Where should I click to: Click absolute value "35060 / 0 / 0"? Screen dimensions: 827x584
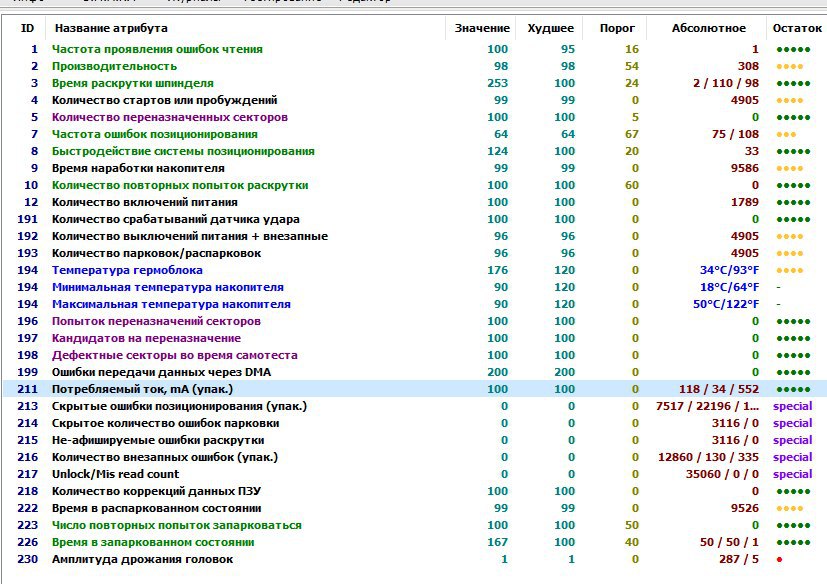click(722, 474)
